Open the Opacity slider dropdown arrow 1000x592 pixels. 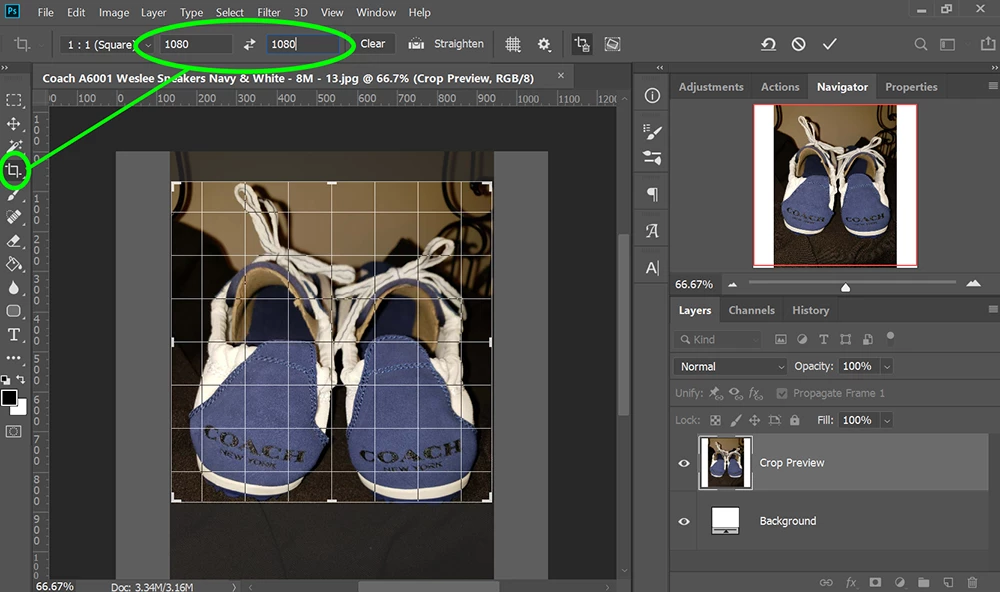coord(886,367)
